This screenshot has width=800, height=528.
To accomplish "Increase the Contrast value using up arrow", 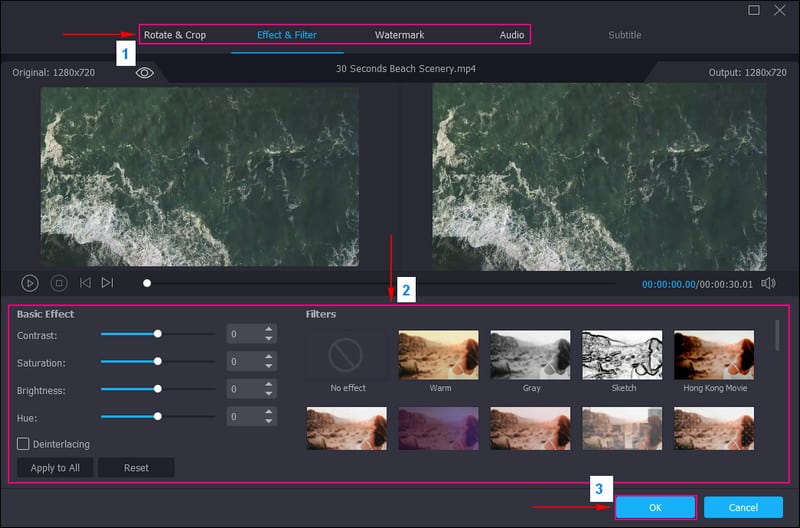I will pos(268,329).
